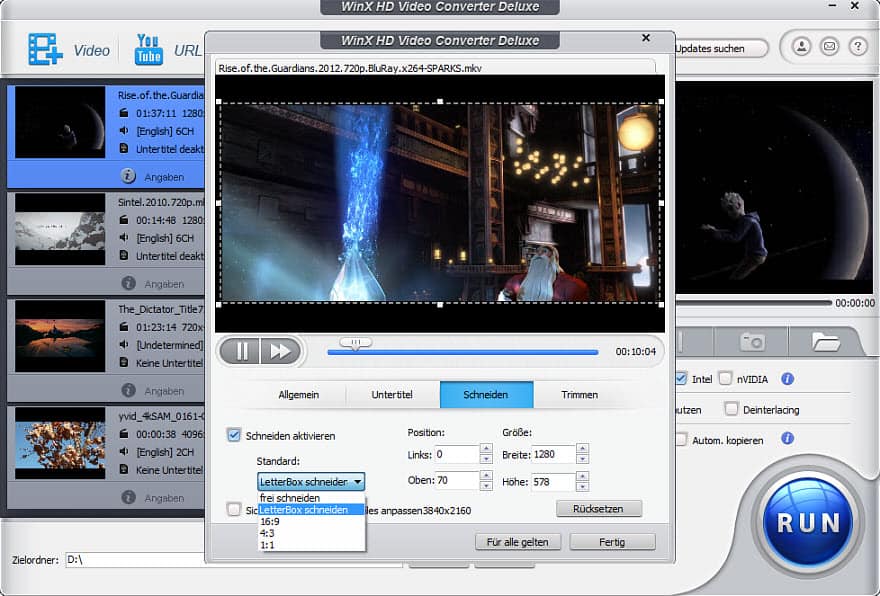Enable the Deinterlacing checkbox
880x596 pixels.
point(731,409)
